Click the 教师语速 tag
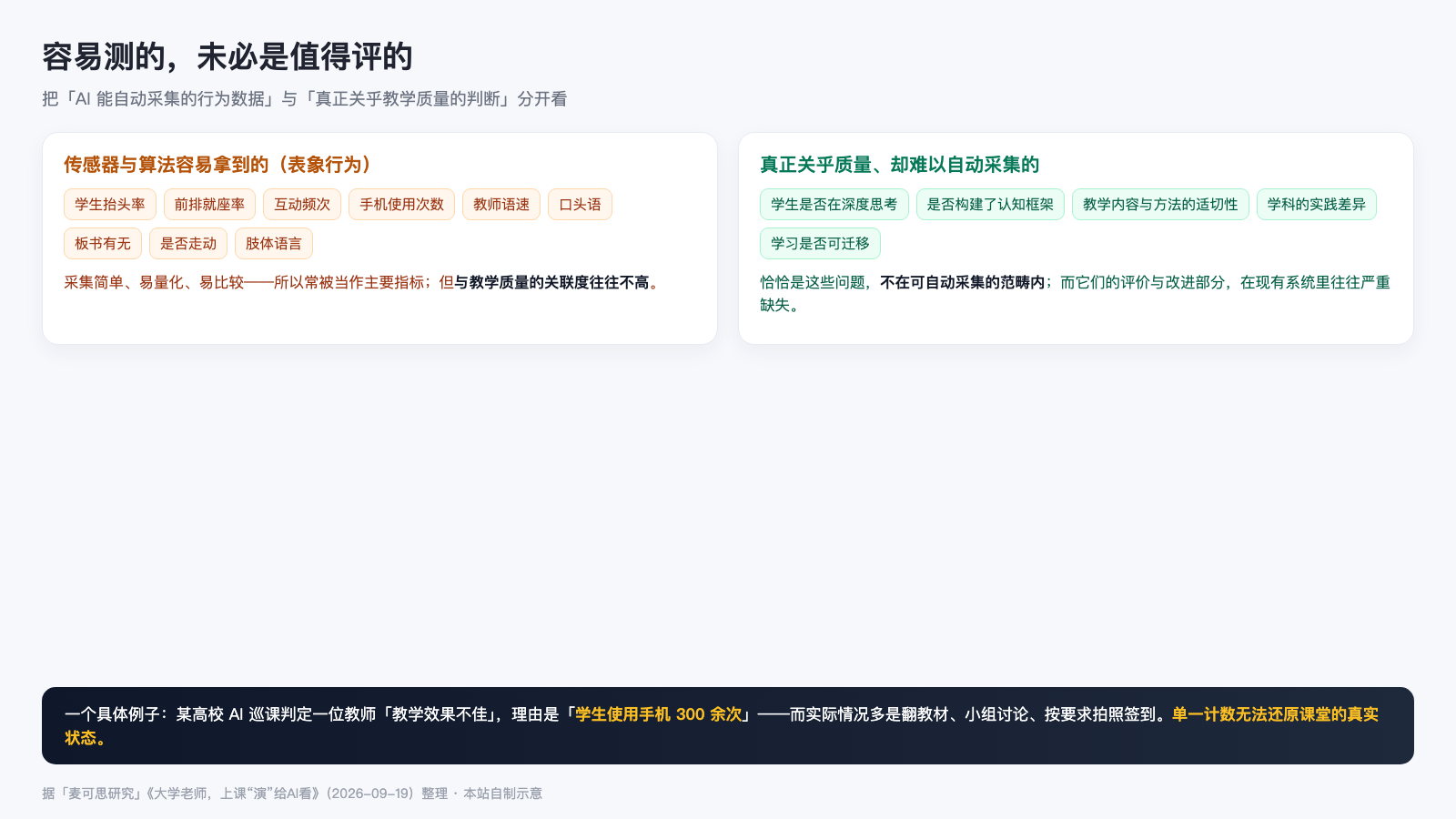Image resolution: width=1456 pixels, height=819 pixels. point(501,205)
